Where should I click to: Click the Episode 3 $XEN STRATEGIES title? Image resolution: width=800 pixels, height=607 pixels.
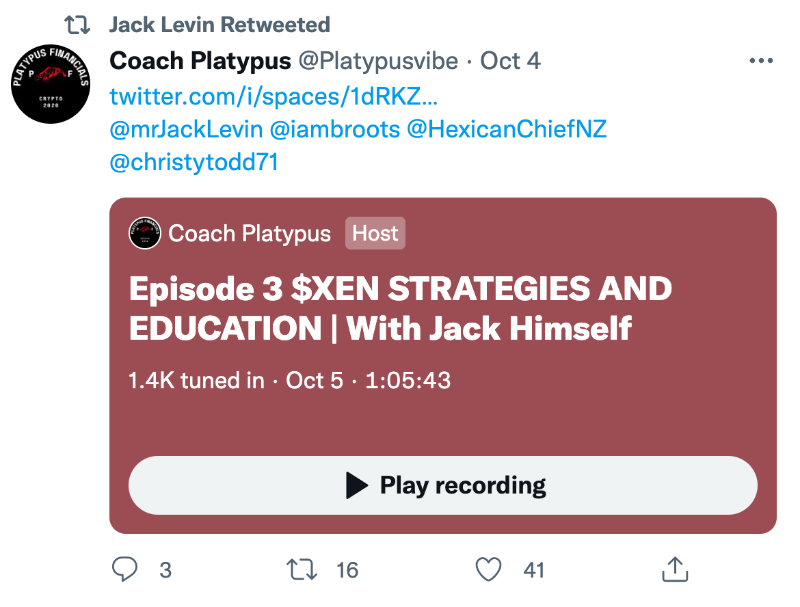click(x=401, y=308)
